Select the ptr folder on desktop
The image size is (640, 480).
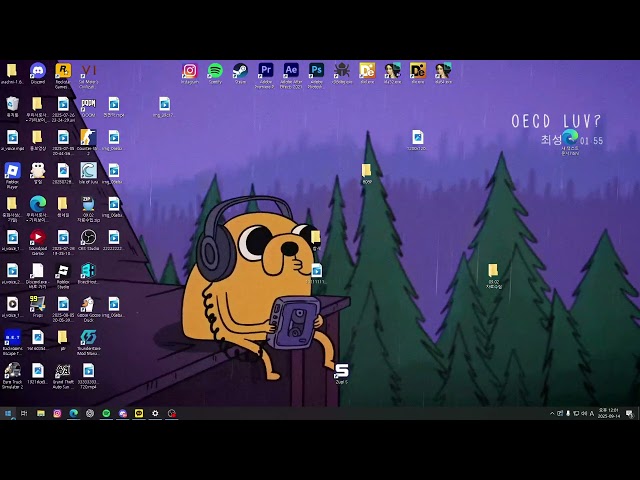(x=63, y=338)
